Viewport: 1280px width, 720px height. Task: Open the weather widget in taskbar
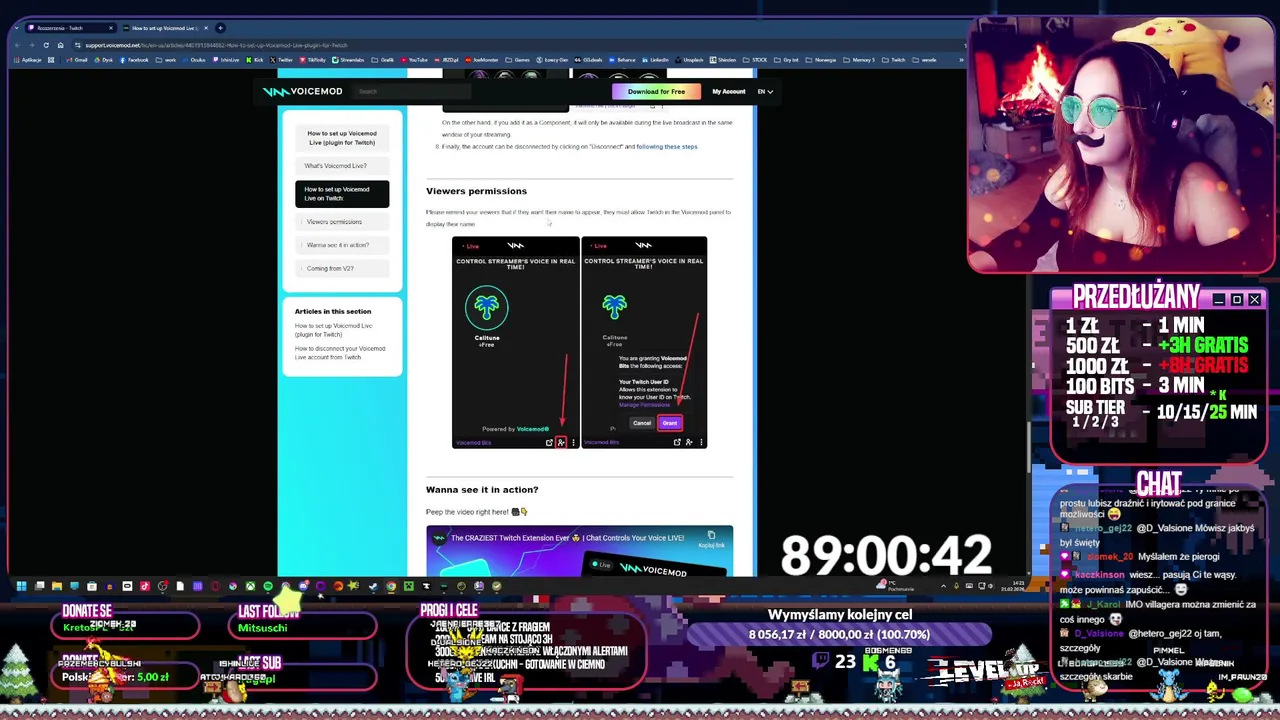click(894, 586)
